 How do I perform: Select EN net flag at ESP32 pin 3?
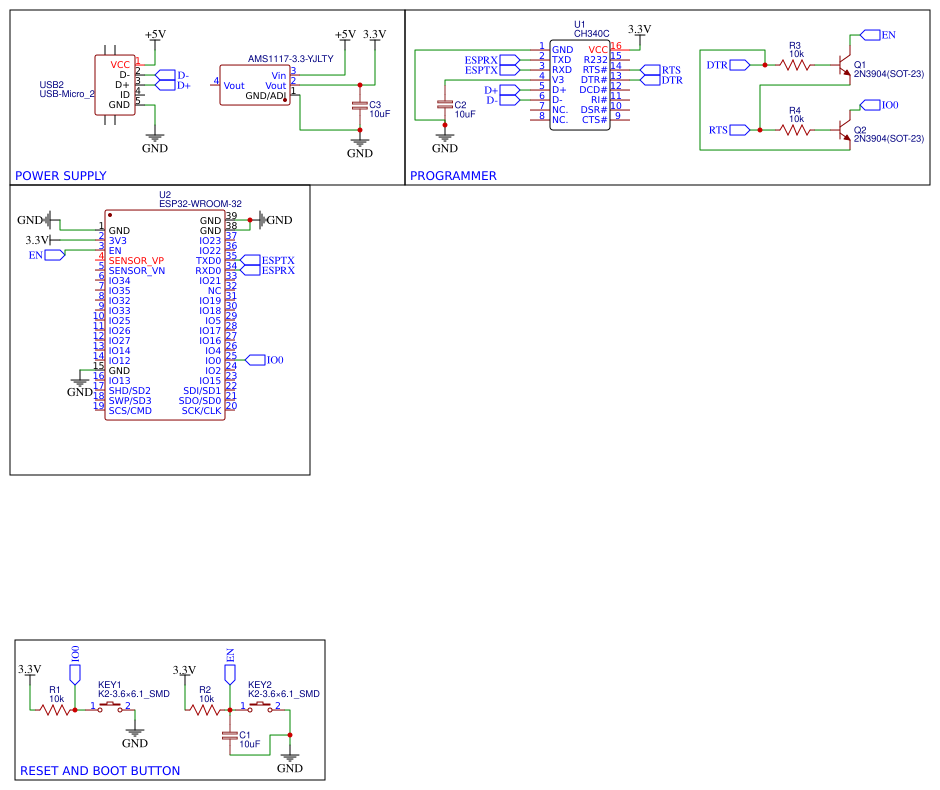tap(47, 255)
